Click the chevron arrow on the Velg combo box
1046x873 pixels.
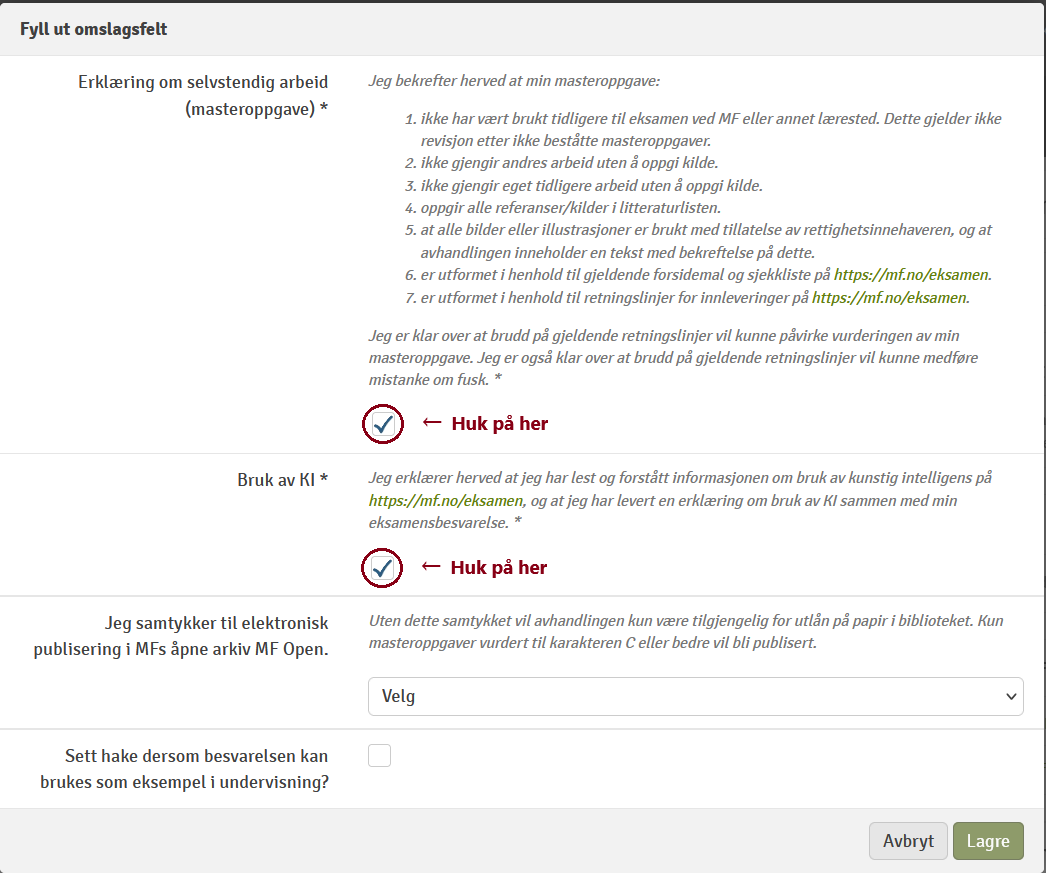tap(1009, 696)
